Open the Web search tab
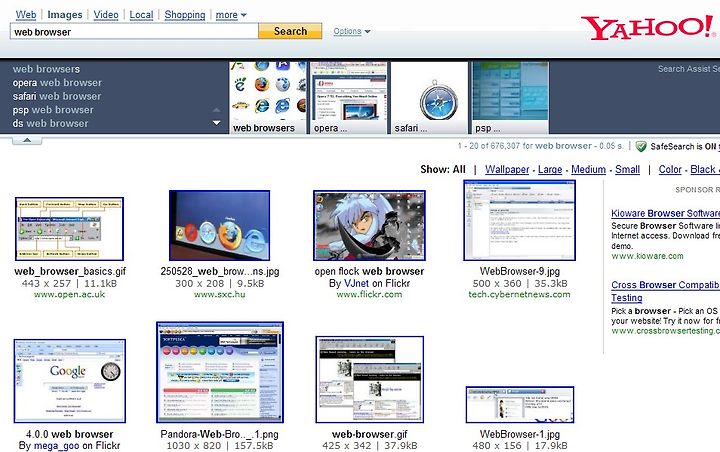720x452 pixels. coord(26,15)
